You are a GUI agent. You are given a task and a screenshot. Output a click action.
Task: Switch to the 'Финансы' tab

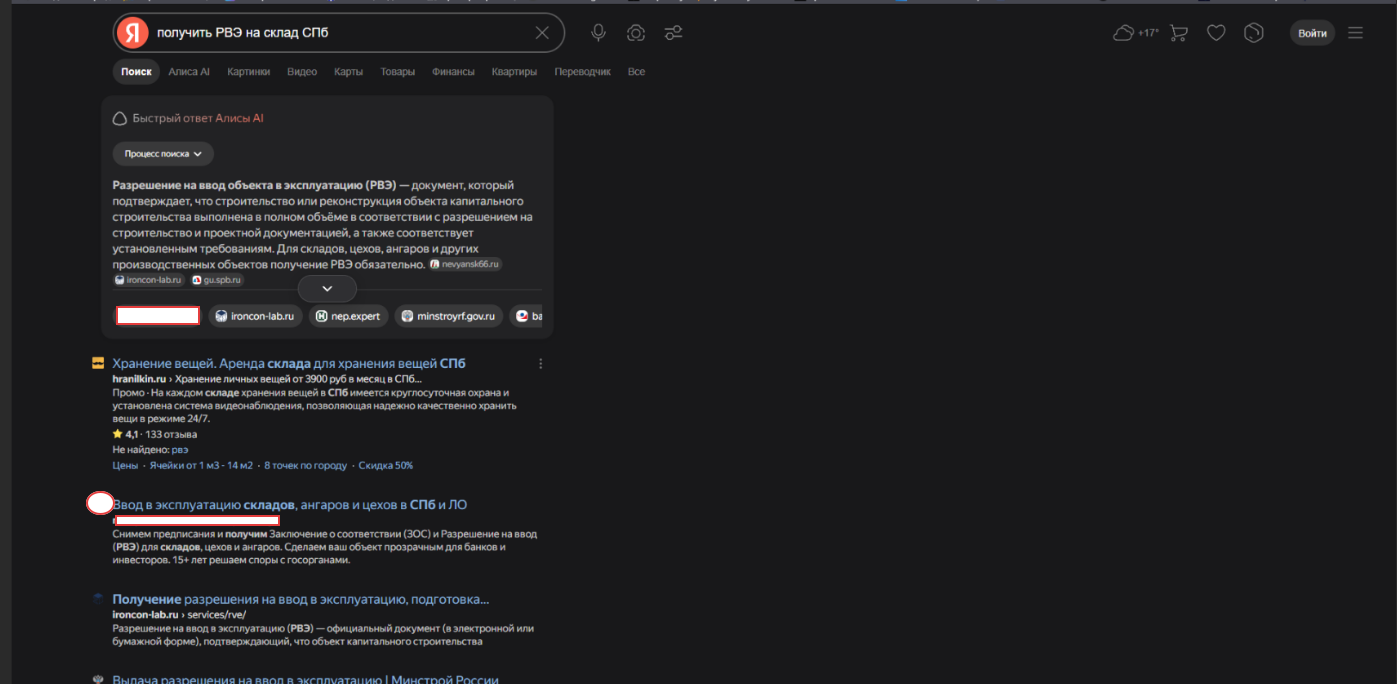pyautogui.click(x=453, y=72)
